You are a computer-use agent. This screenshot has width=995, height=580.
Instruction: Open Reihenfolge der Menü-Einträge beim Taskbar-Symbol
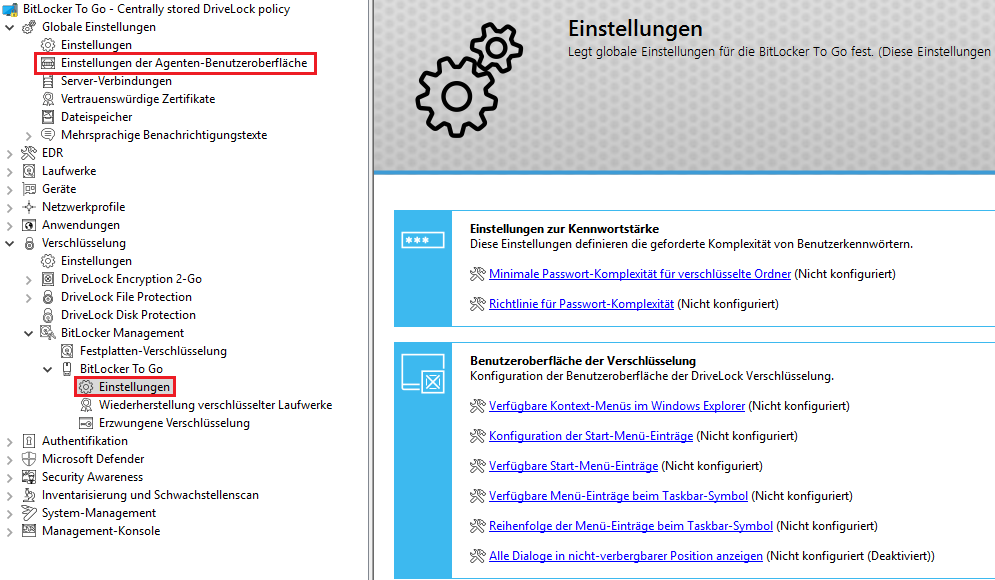tap(631, 526)
